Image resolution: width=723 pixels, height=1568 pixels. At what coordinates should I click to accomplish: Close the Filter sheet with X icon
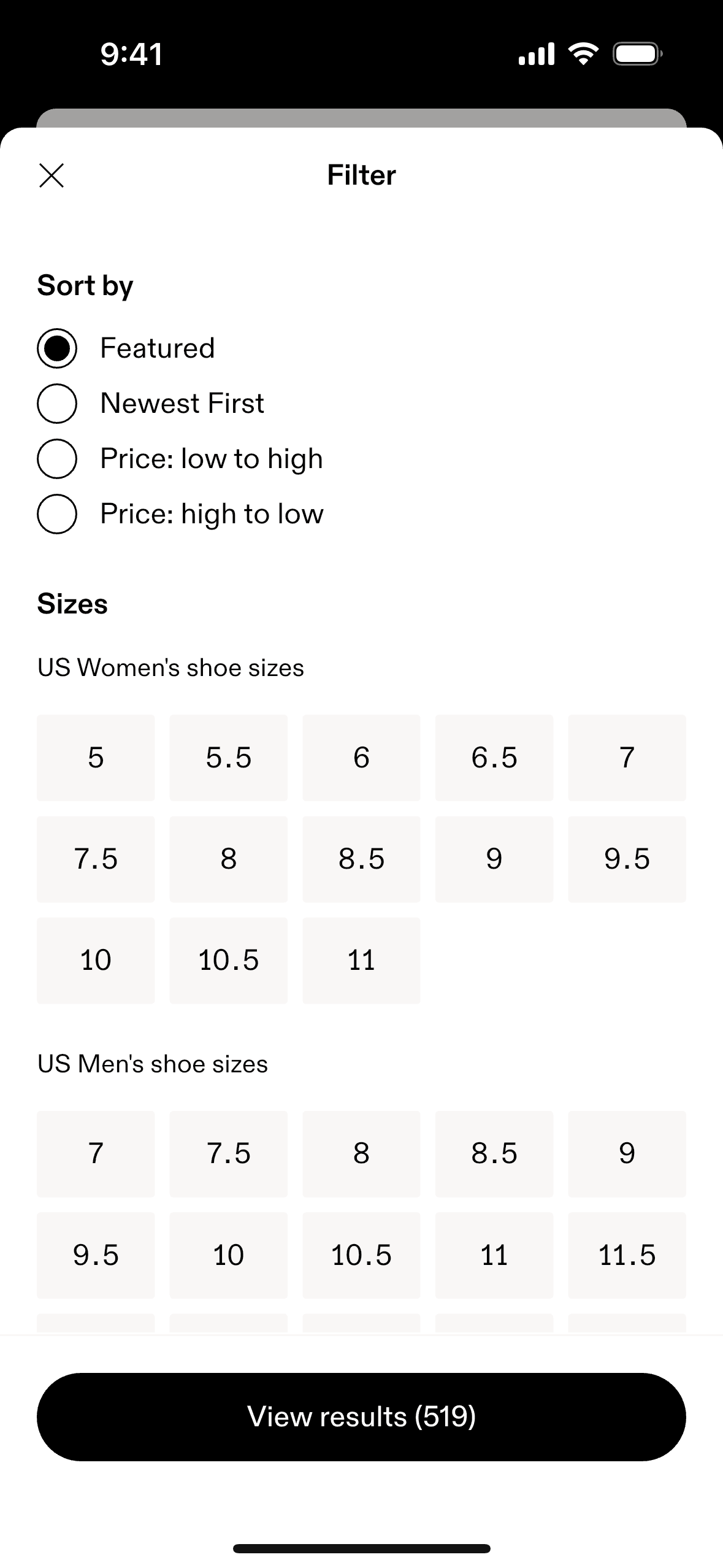tap(52, 175)
